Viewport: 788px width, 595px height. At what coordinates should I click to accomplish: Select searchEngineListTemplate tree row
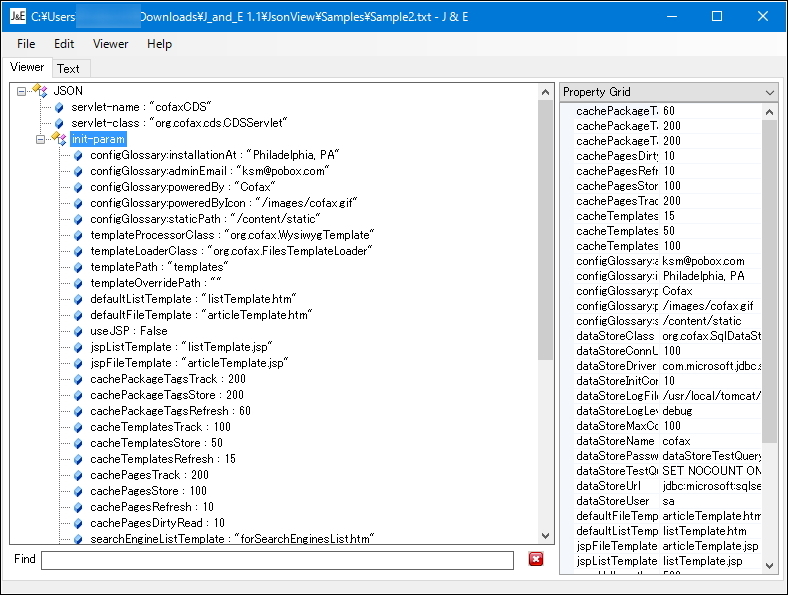click(x=232, y=539)
